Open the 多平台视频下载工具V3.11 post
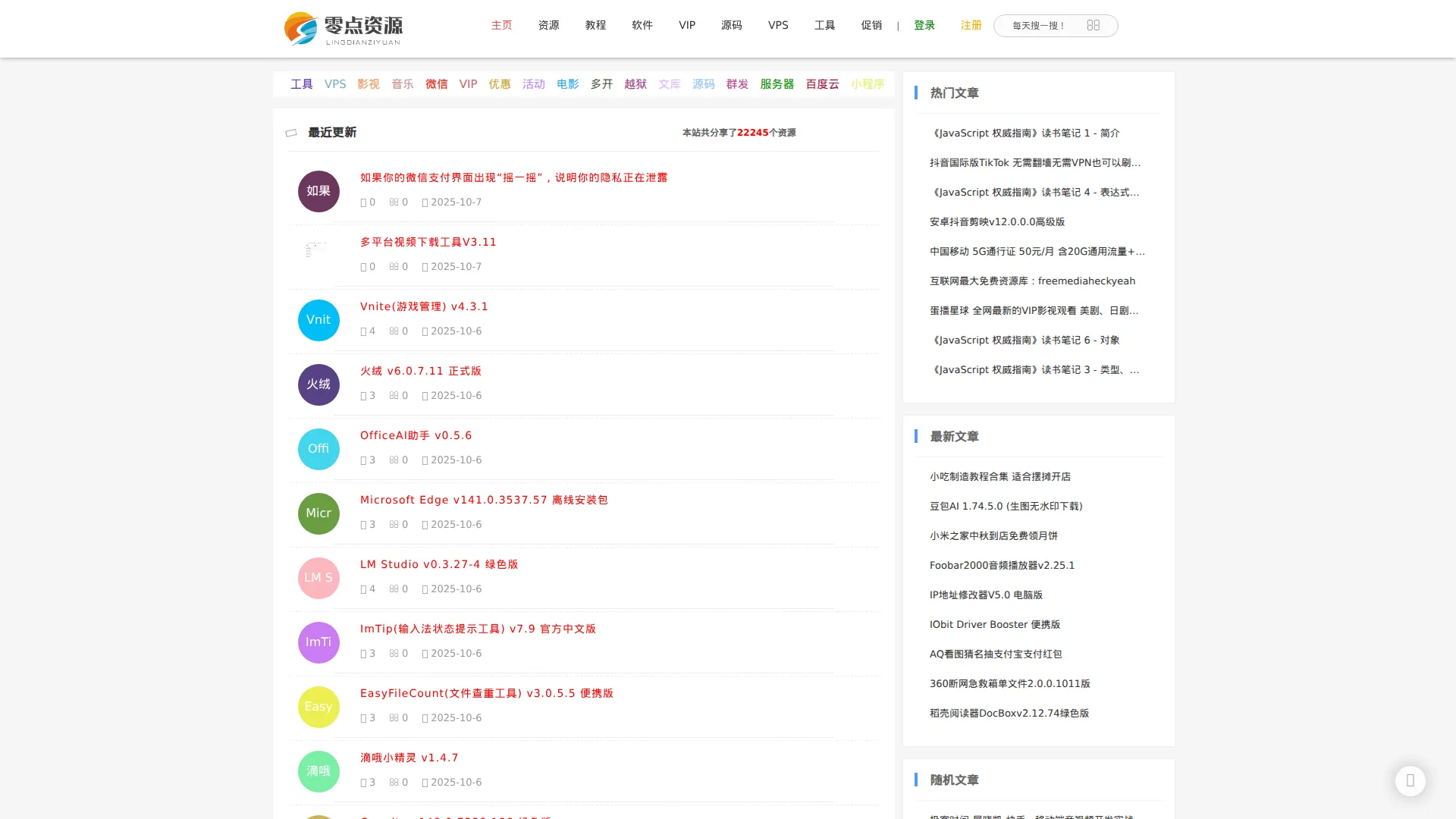 [428, 242]
